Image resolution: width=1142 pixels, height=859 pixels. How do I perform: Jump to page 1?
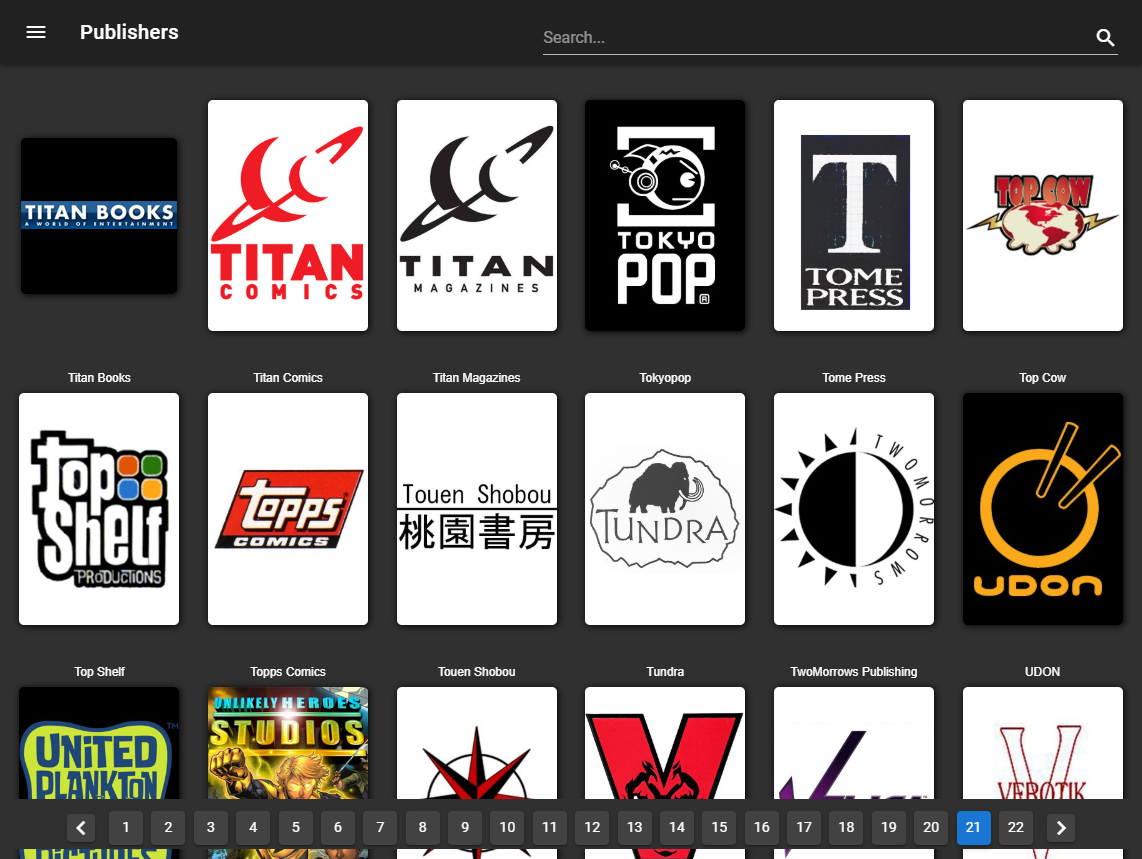point(126,828)
